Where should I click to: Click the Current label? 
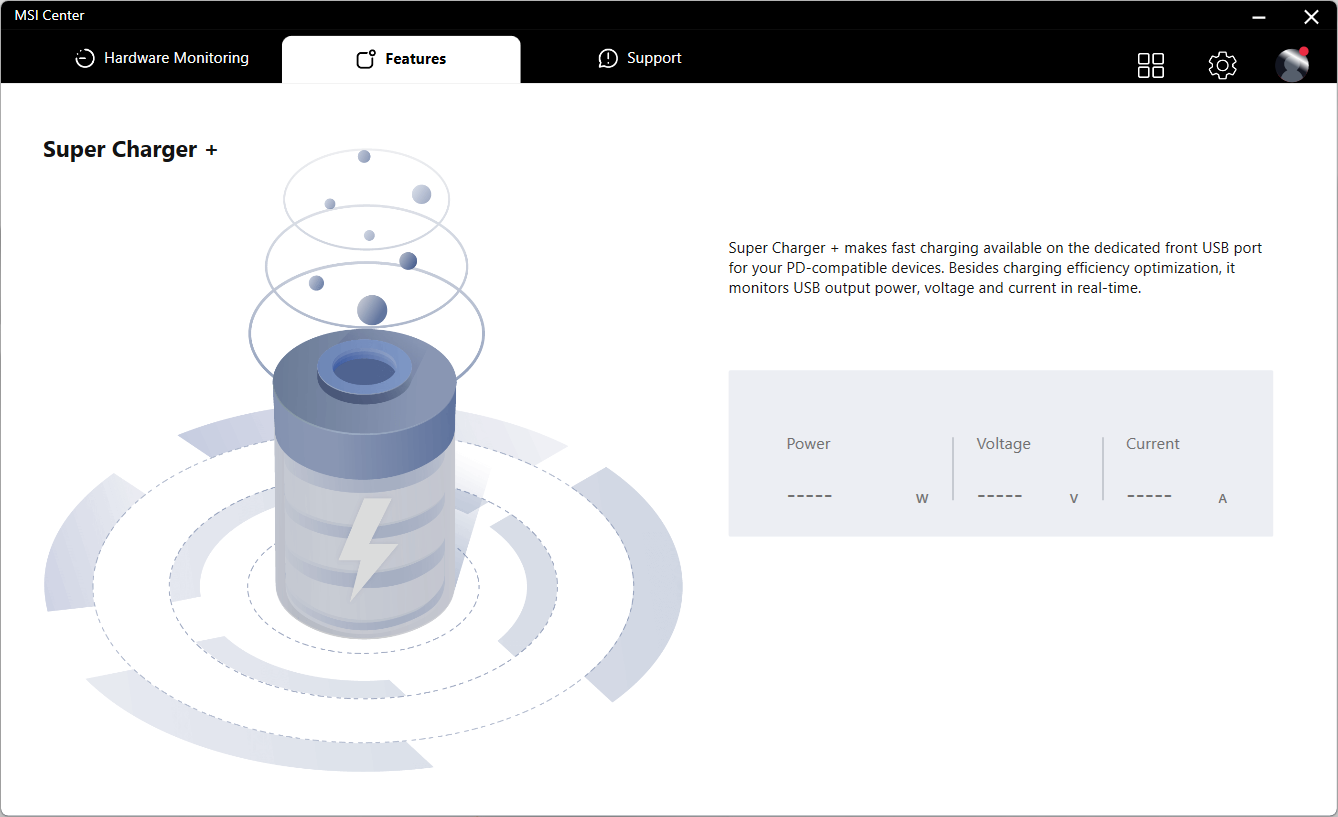click(x=1153, y=444)
